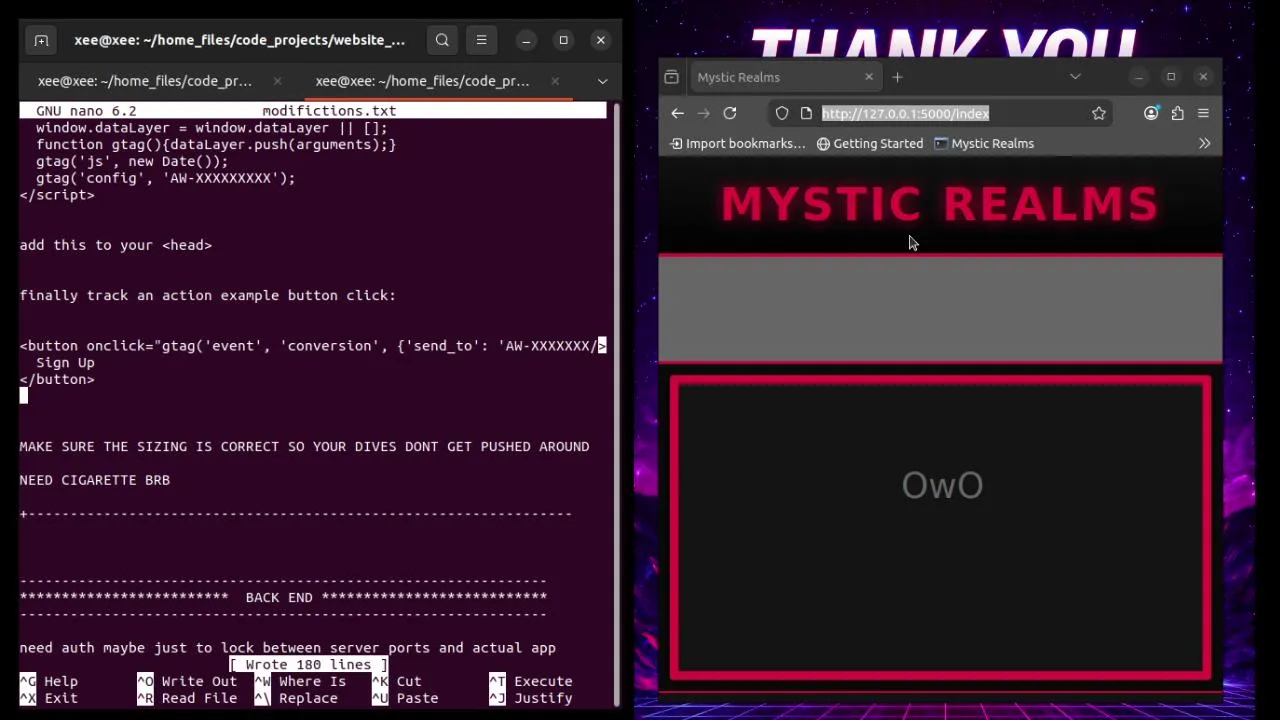This screenshot has width=1280, height=720.
Task: Go back in Firefox
Action: point(677,114)
